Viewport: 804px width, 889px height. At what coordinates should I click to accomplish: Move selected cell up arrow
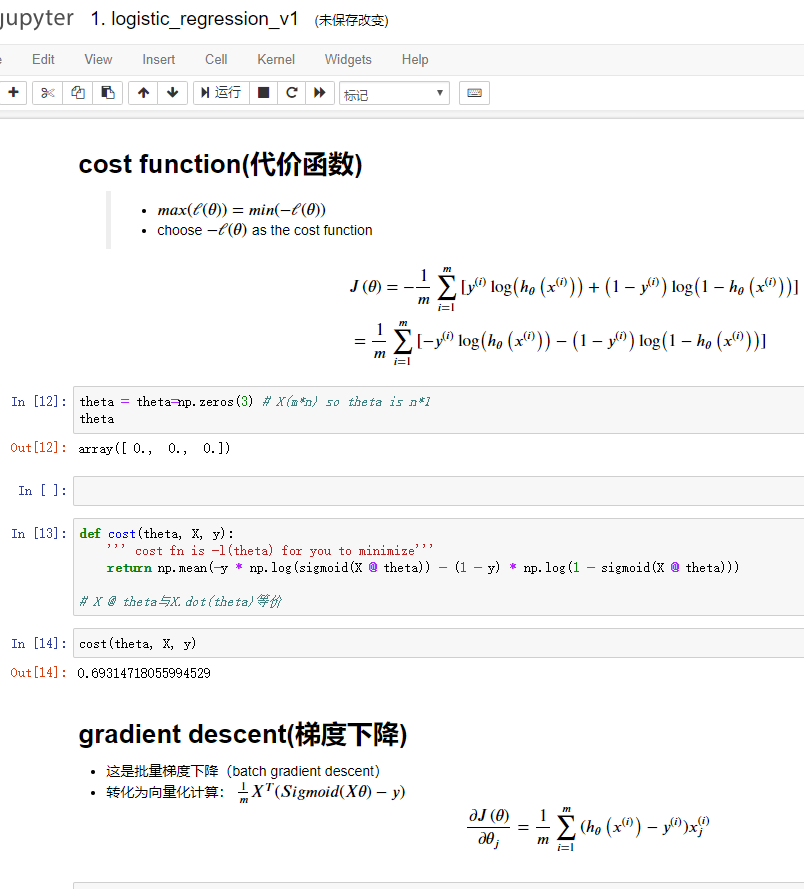coord(143,93)
